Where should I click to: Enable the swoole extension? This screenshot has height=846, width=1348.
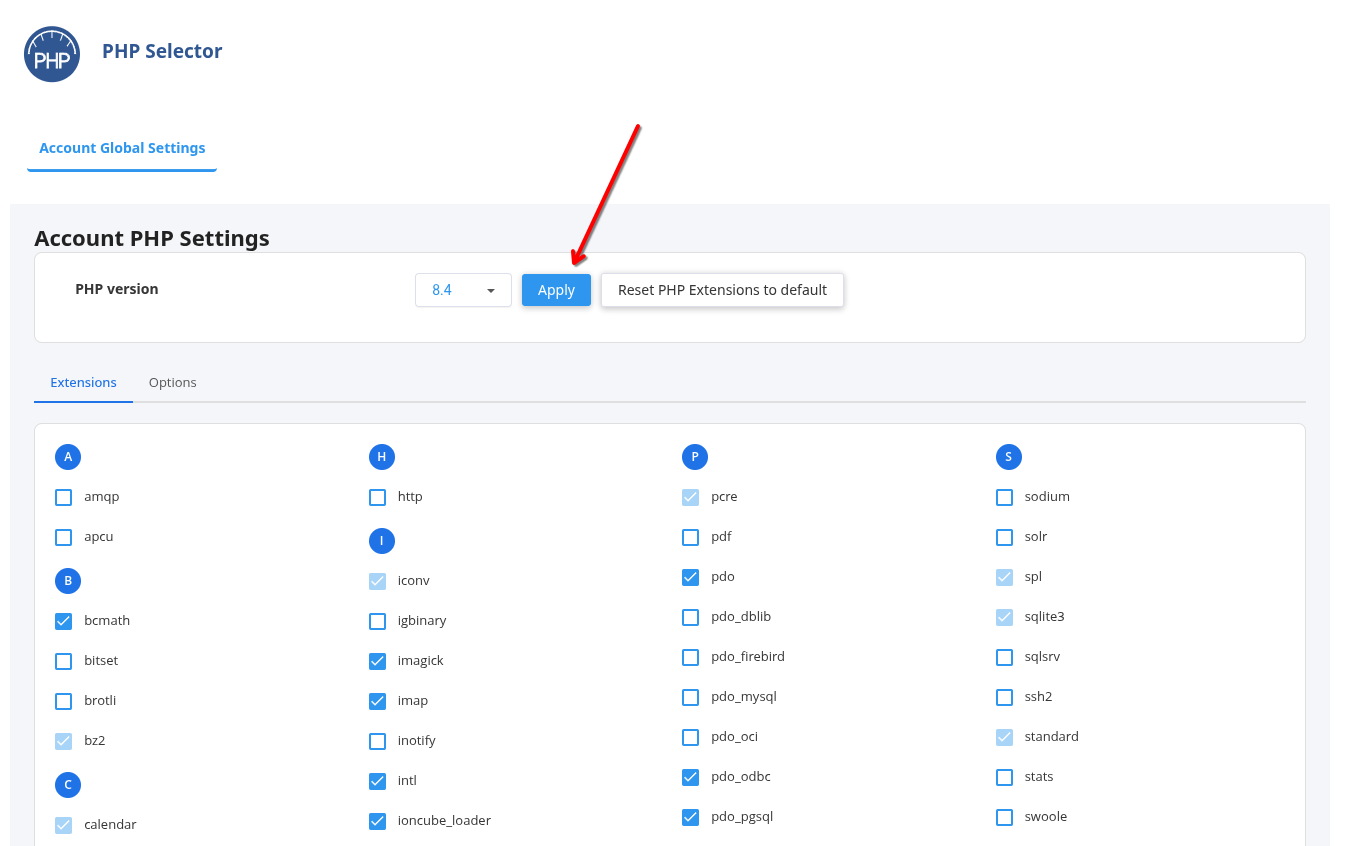point(1005,817)
